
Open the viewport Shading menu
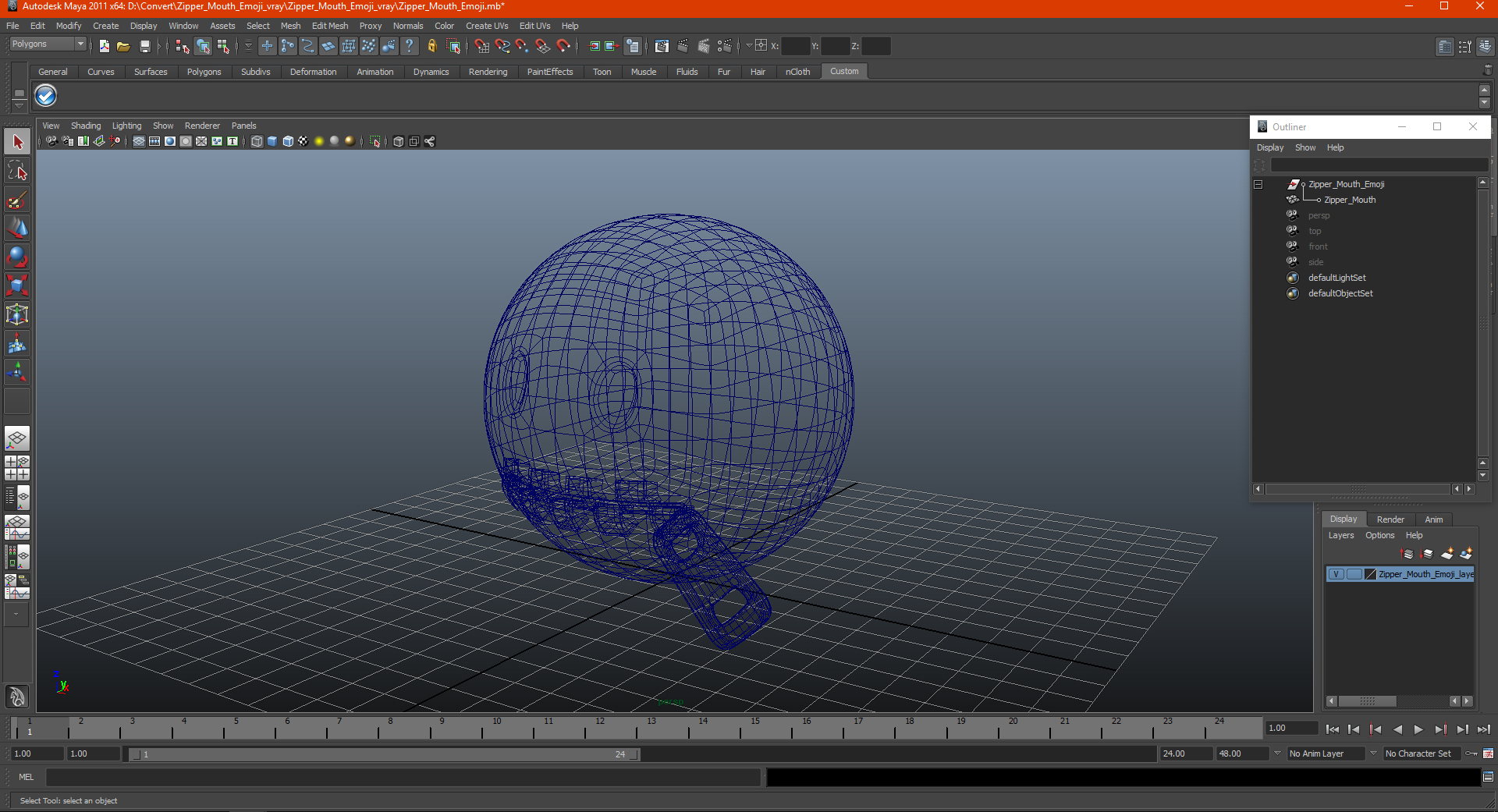click(86, 126)
